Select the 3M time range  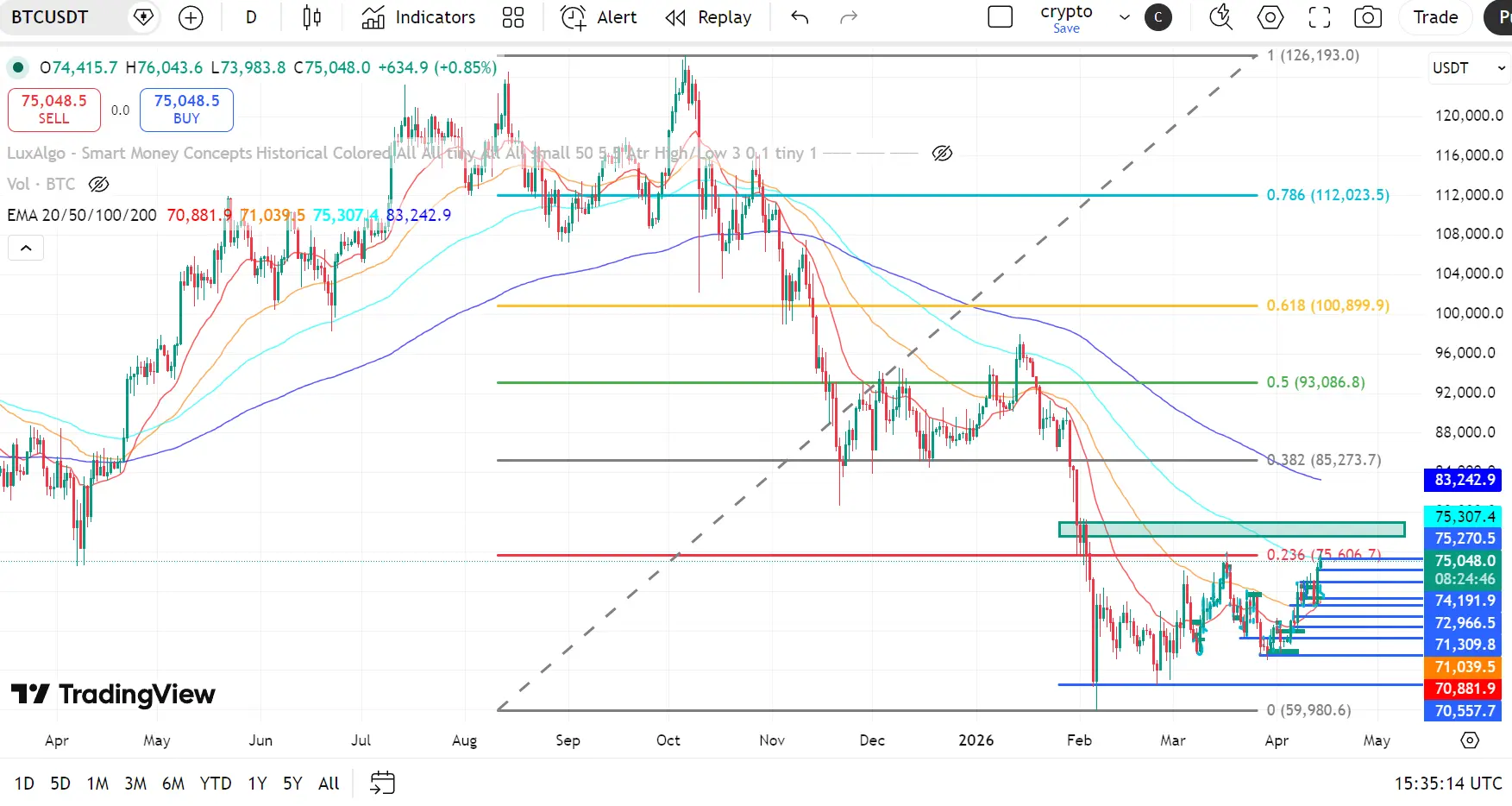point(135,784)
